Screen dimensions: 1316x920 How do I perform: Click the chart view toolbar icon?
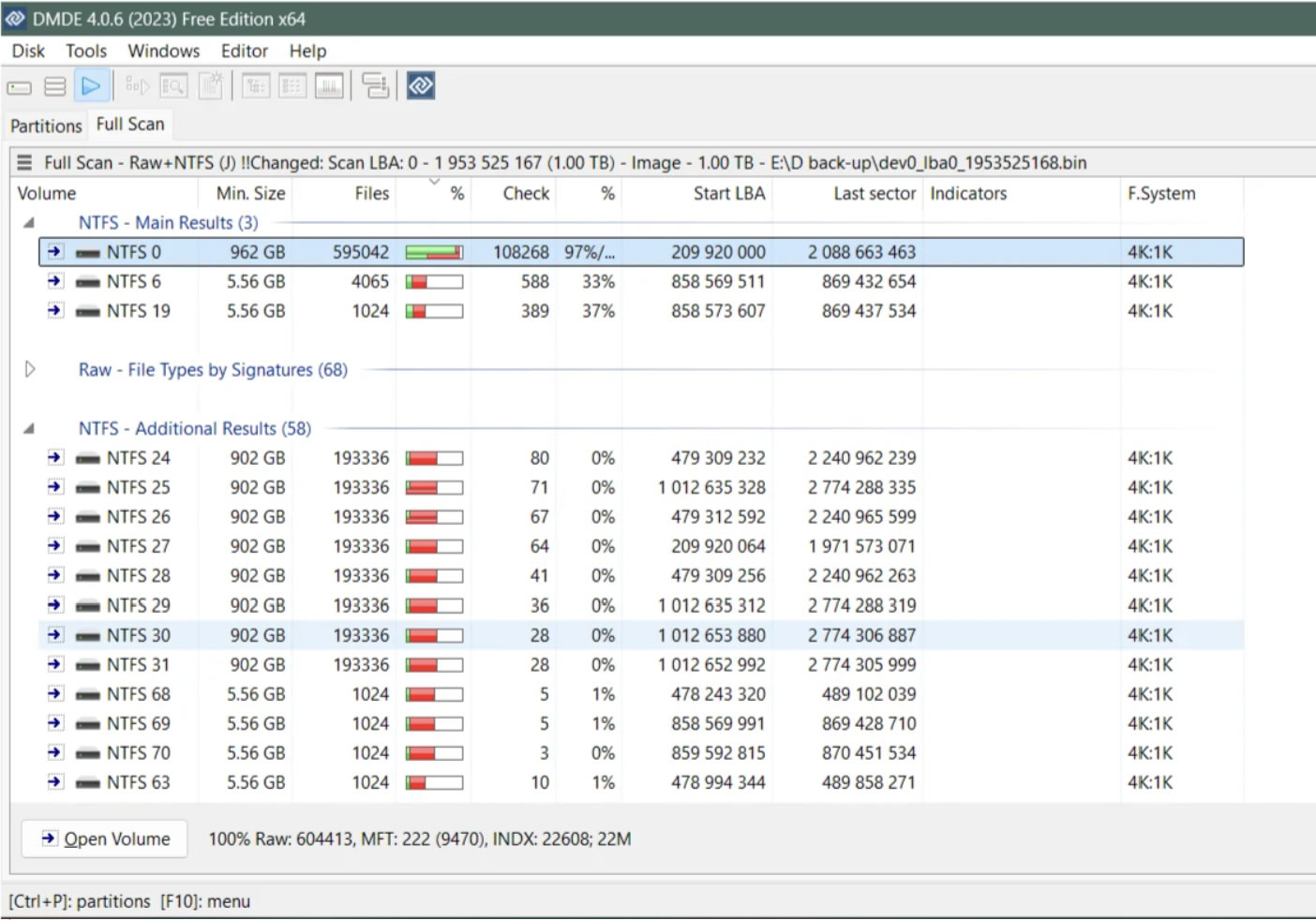329,86
